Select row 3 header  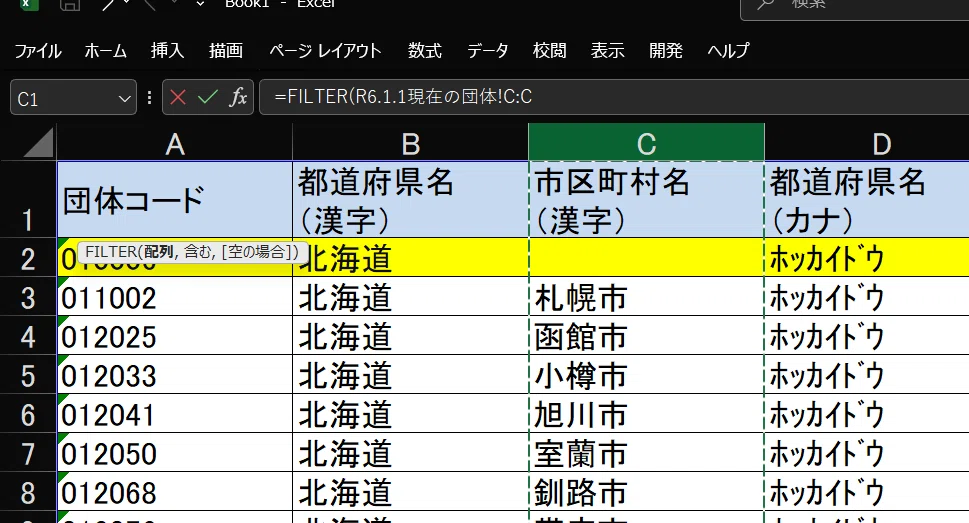(28, 296)
